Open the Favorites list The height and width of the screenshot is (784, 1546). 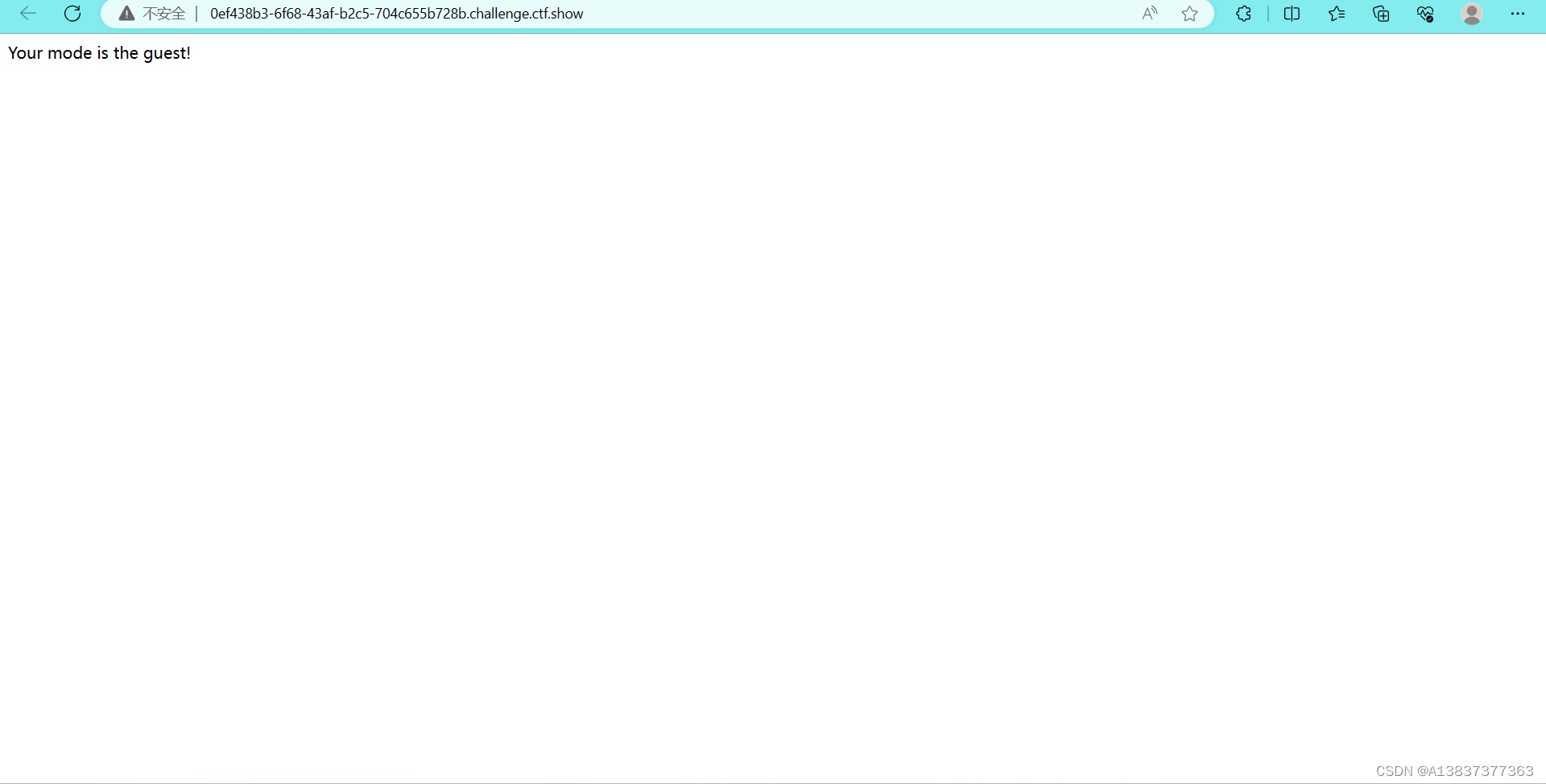[x=1337, y=14]
